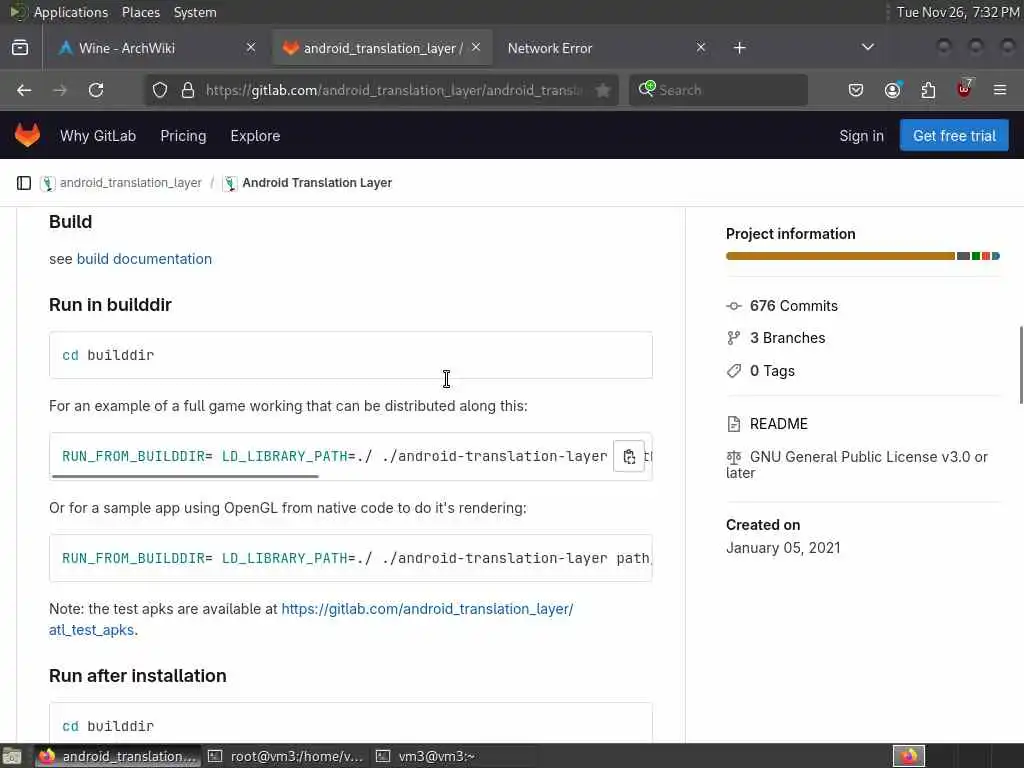Click the repository languages color bar
The image size is (1024, 768).
click(x=863, y=256)
